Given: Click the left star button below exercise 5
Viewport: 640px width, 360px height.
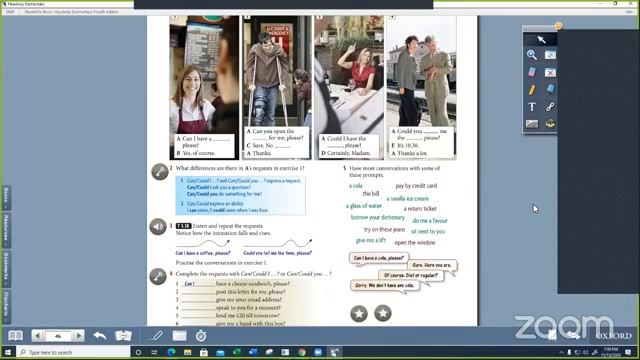Looking at the screenshot, I should click(x=359, y=313).
